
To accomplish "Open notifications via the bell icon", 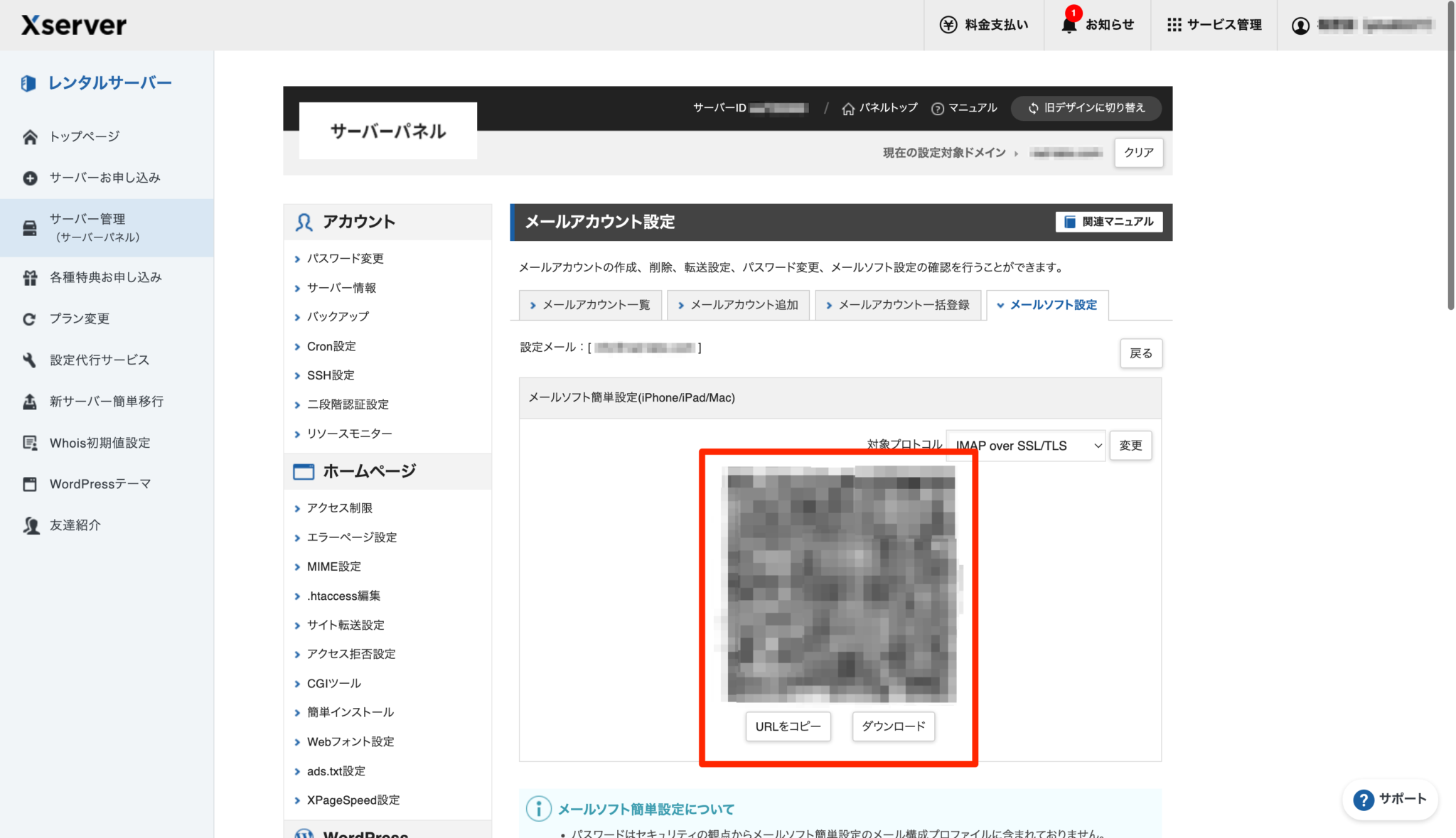I will click(1069, 25).
